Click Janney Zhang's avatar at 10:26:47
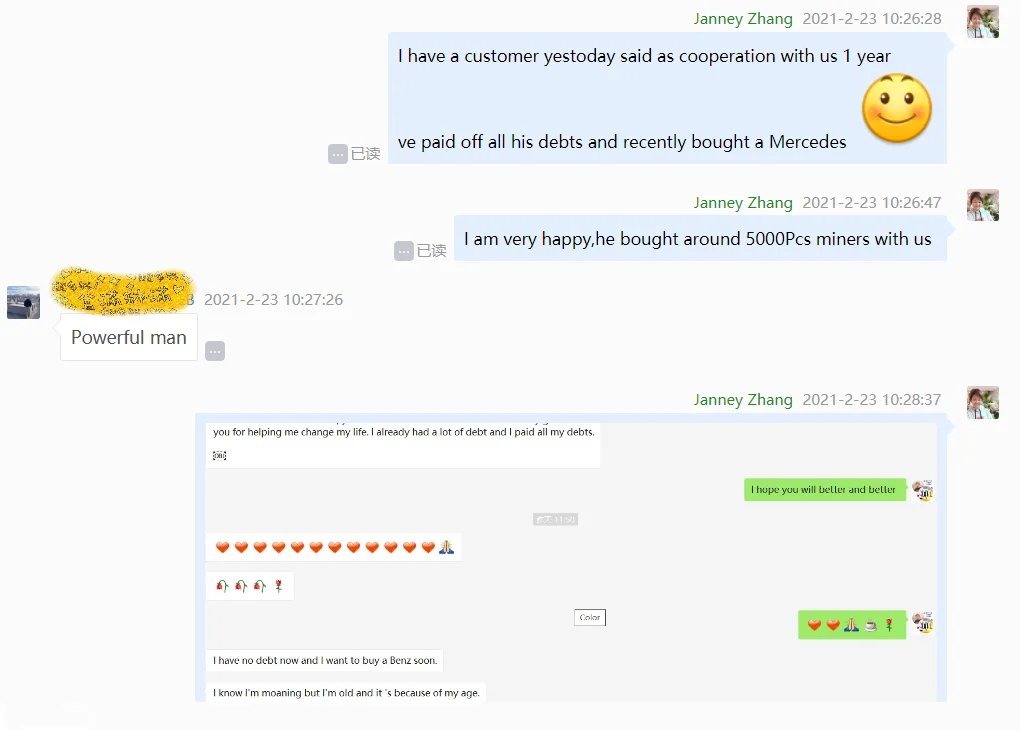Screen dimensions: 1020x730 982,205
